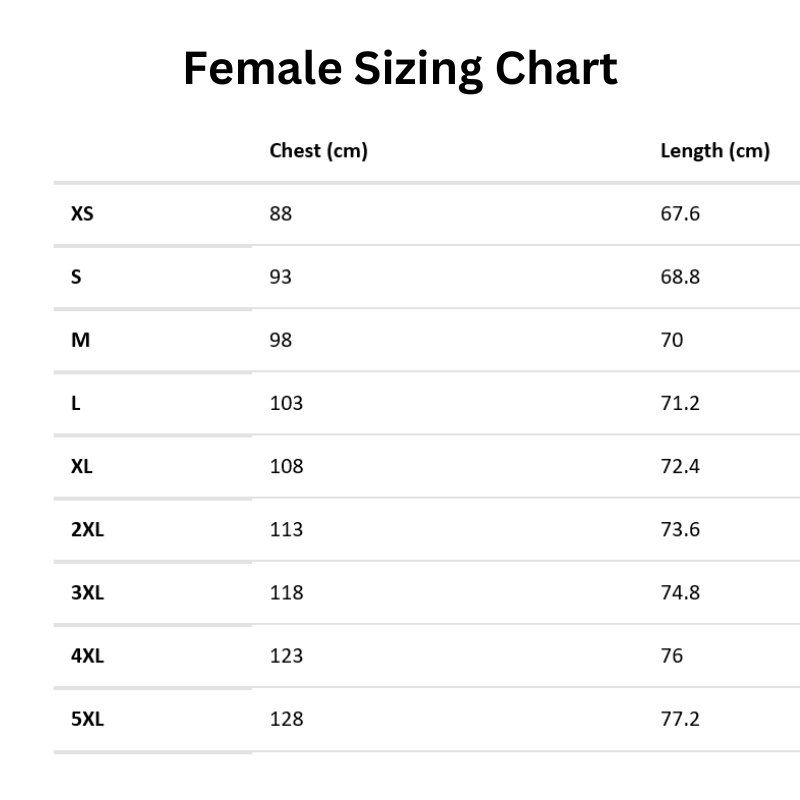
Task: Select the chest value 128
Action: 286,718
